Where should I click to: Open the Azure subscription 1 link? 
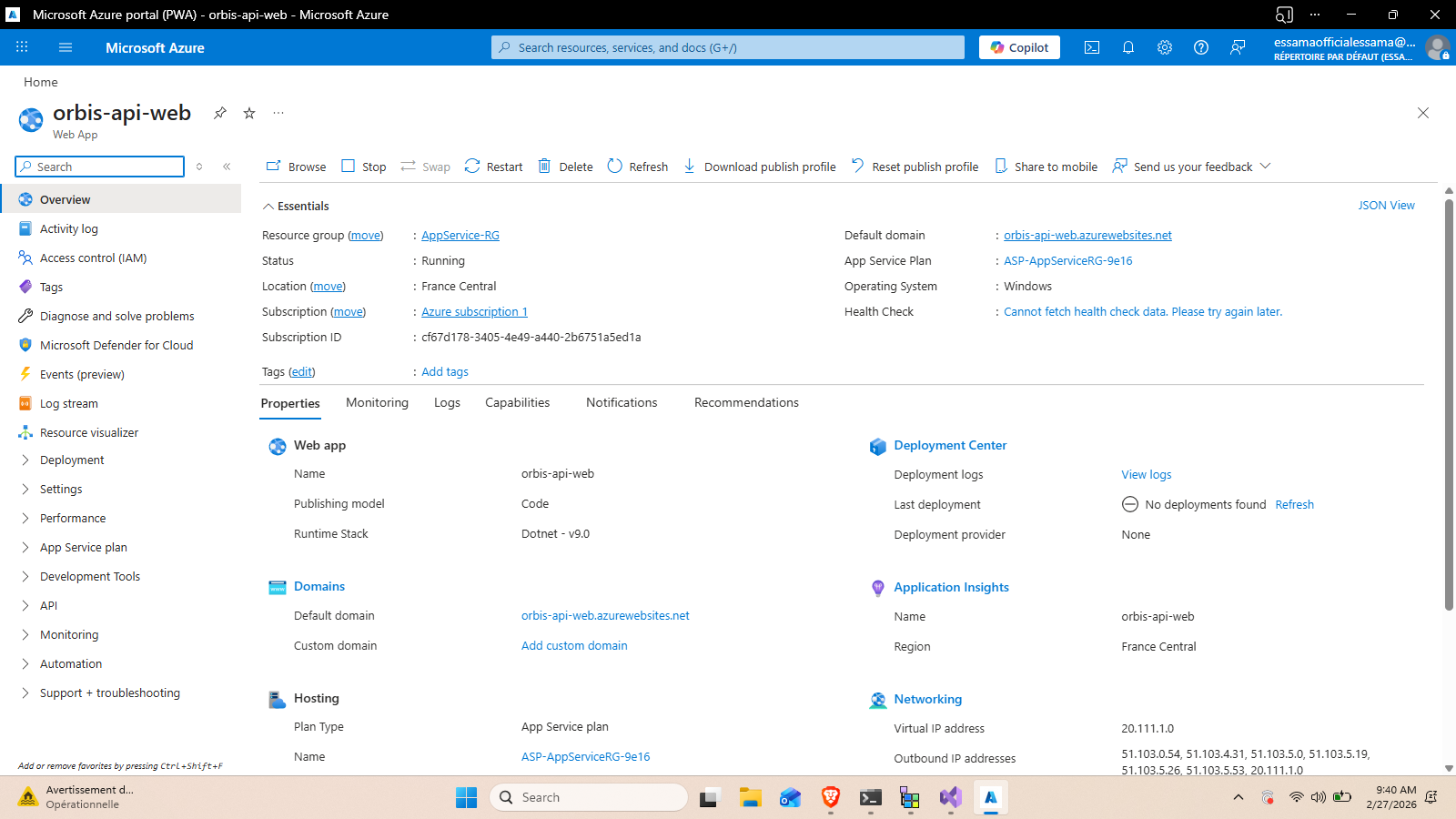(x=474, y=312)
